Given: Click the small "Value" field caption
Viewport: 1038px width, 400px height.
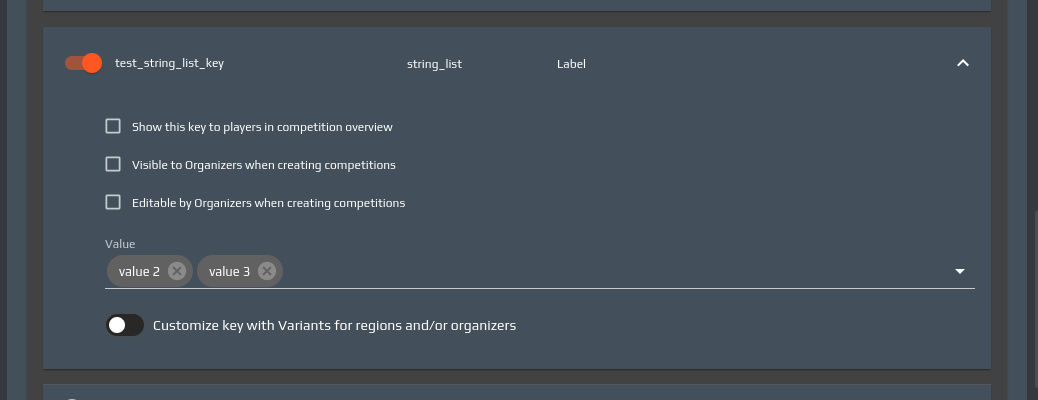Looking at the screenshot, I should point(120,244).
